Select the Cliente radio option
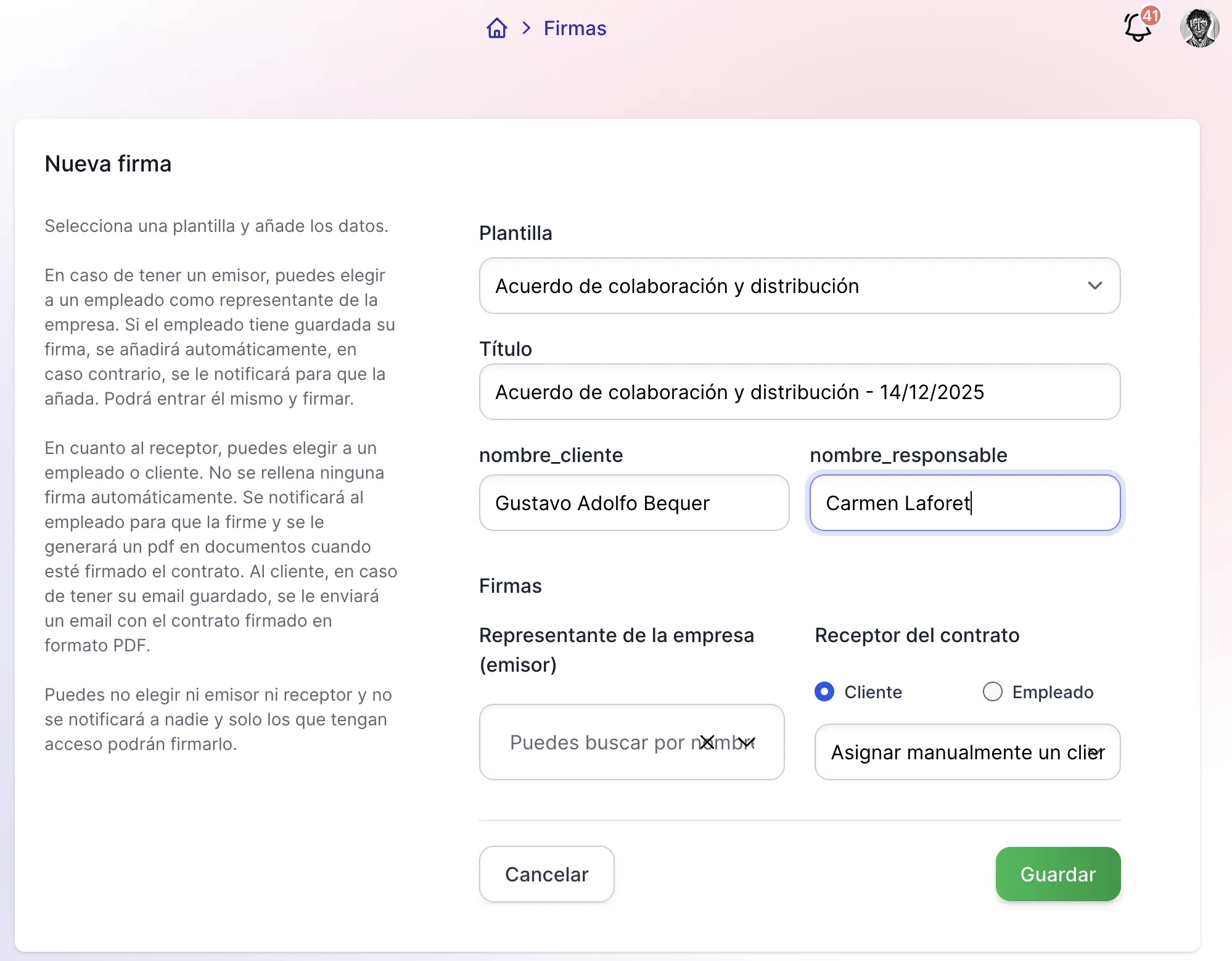The image size is (1232, 961). pyautogui.click(x=824, y=691)
